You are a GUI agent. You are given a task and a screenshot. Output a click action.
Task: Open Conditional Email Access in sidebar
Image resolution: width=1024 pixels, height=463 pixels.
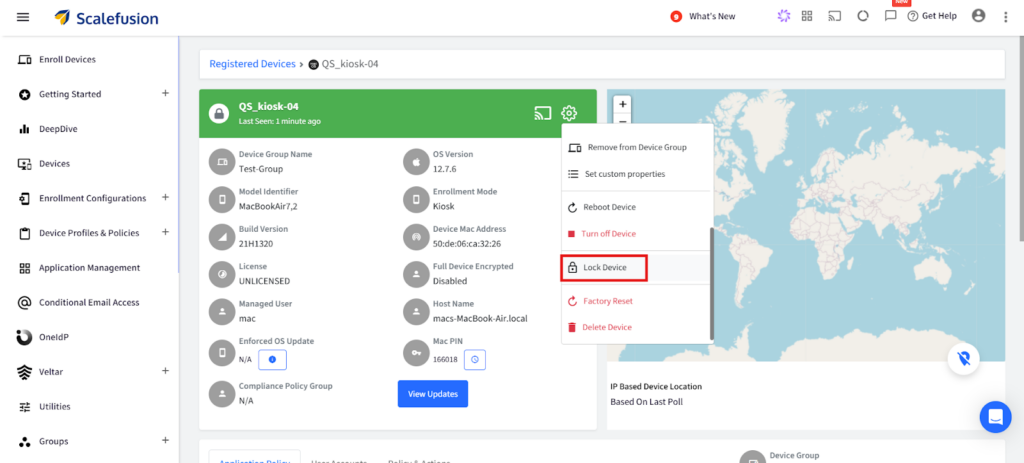click(88, 302)
